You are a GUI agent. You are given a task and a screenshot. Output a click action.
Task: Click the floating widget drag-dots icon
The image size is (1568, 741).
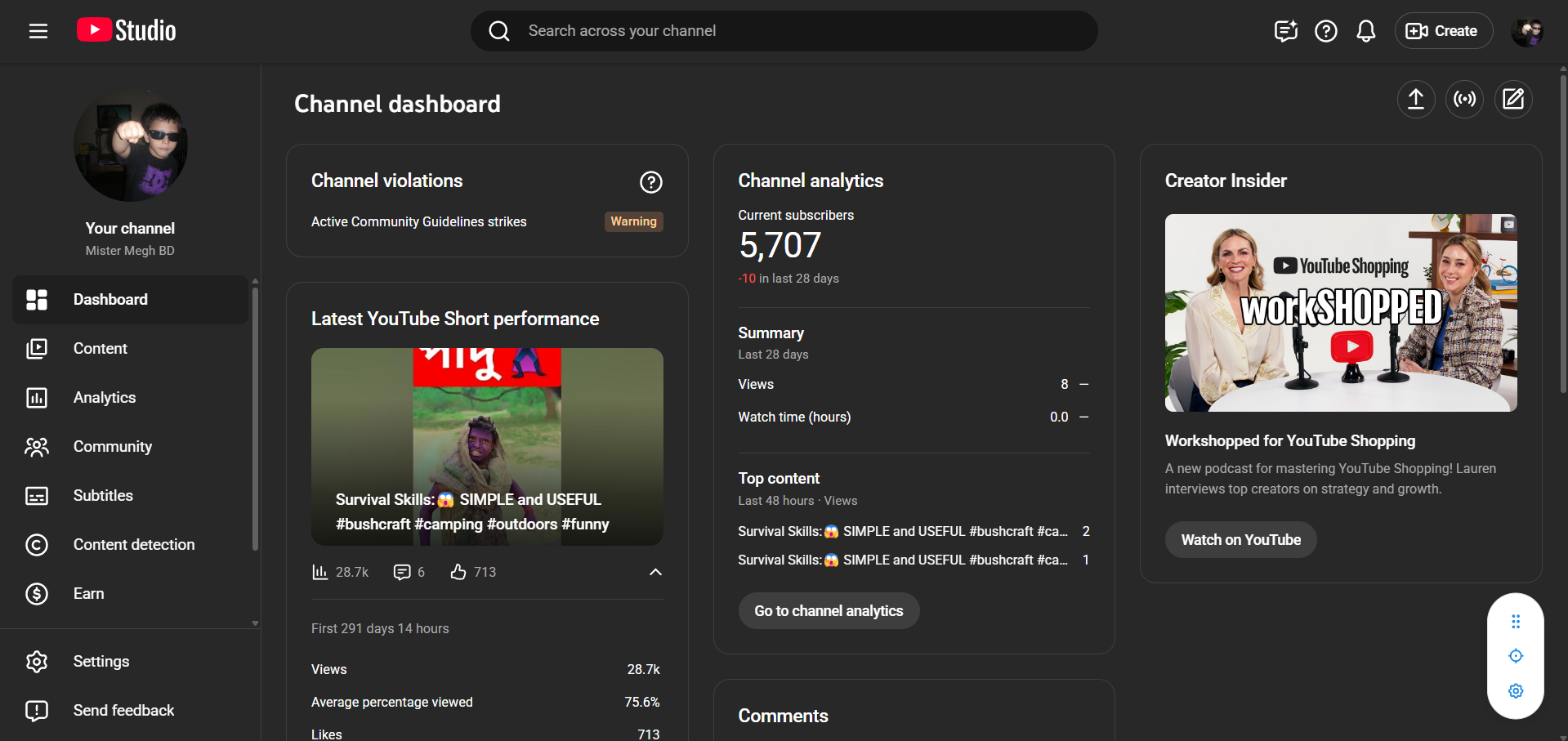1516,622
